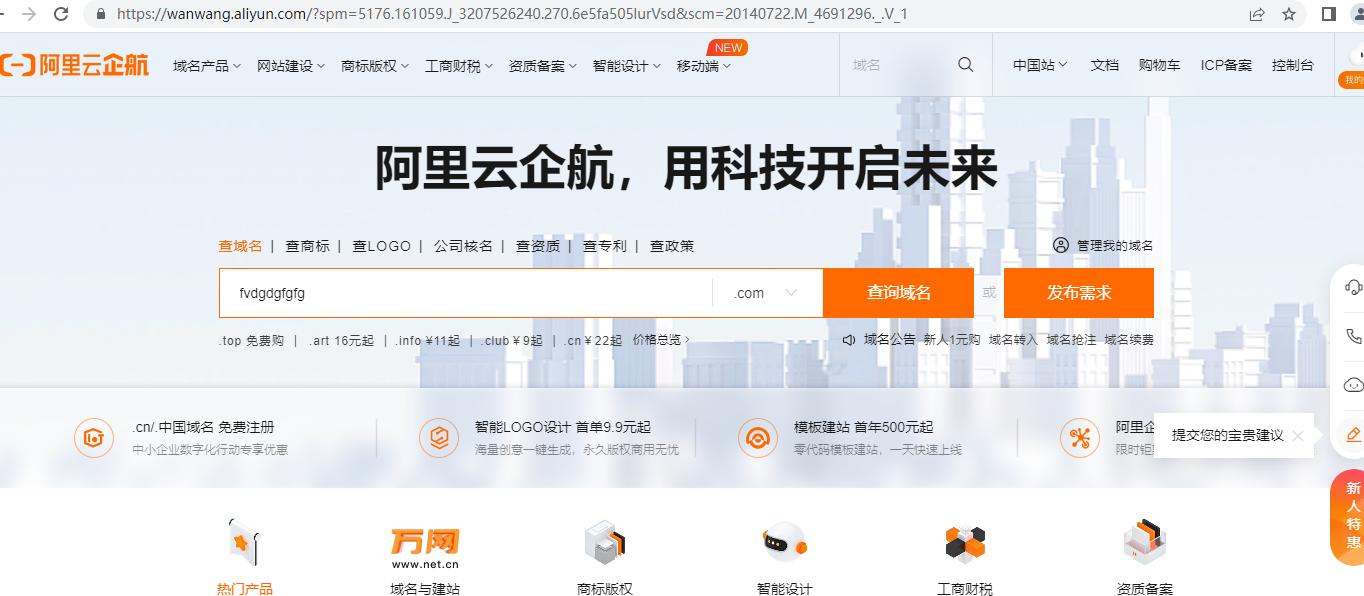The height and width of the screenshot is (596, 1364).
Task: Click the 发布需求 button
Action: click(1078, 292)
